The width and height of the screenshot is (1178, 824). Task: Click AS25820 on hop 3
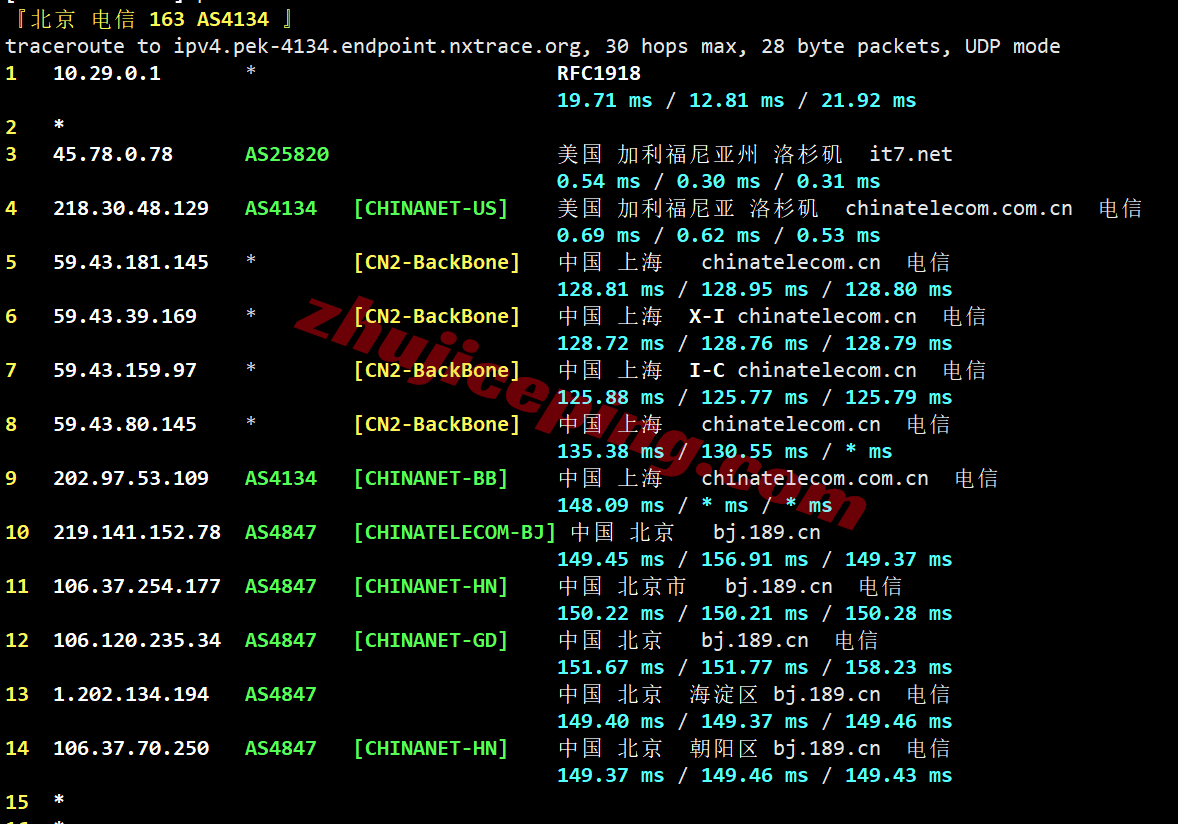(287, 155)
